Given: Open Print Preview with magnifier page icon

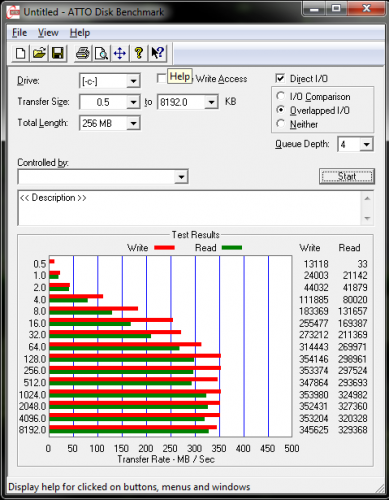Looking at the screenshot, I should [x=101, y=53].
